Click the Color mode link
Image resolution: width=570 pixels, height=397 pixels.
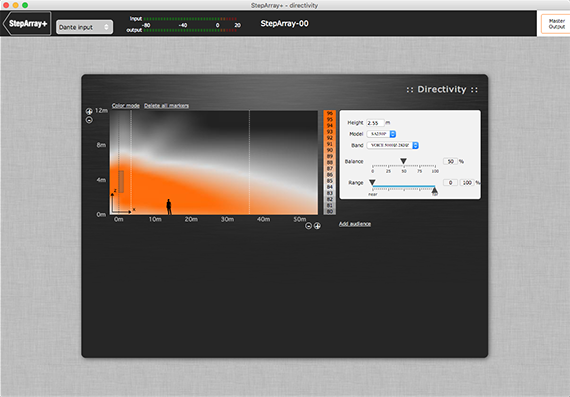[x=126, y=105]
